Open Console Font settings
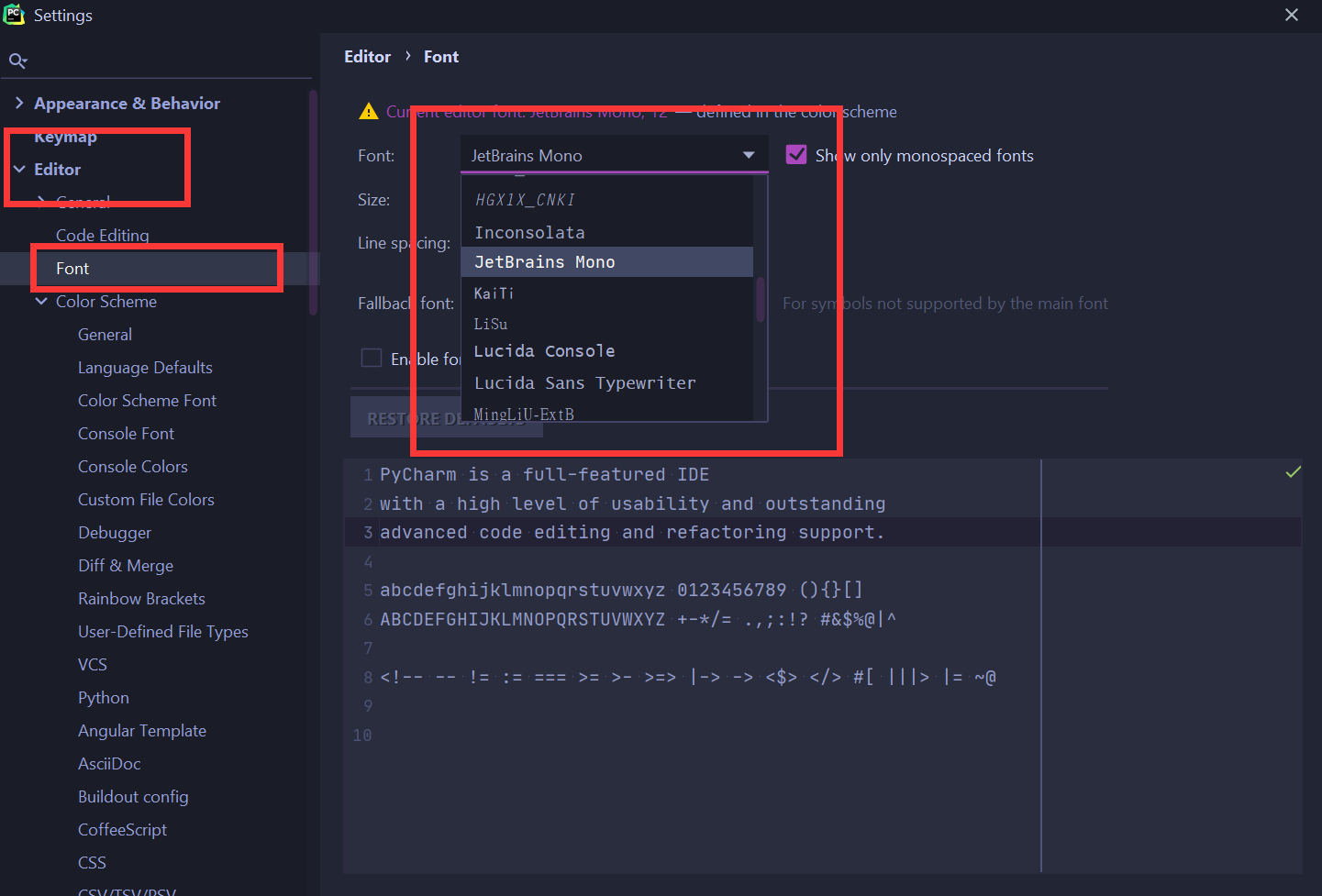The width and height of the screenshot is (1322, 896). pos(126,433)
